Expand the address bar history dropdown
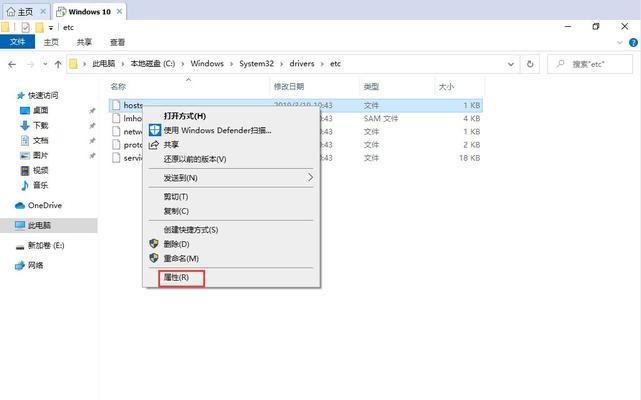Viewport: 641px width, 400px height. pos(511,64)
